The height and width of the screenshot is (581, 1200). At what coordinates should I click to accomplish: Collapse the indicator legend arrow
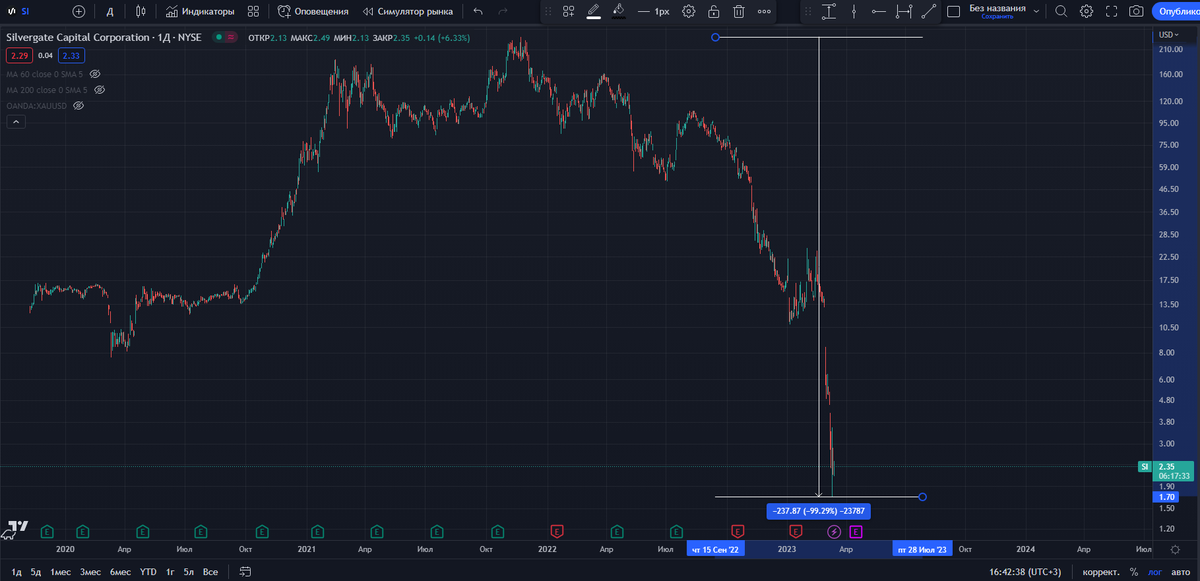coord(15,122)
